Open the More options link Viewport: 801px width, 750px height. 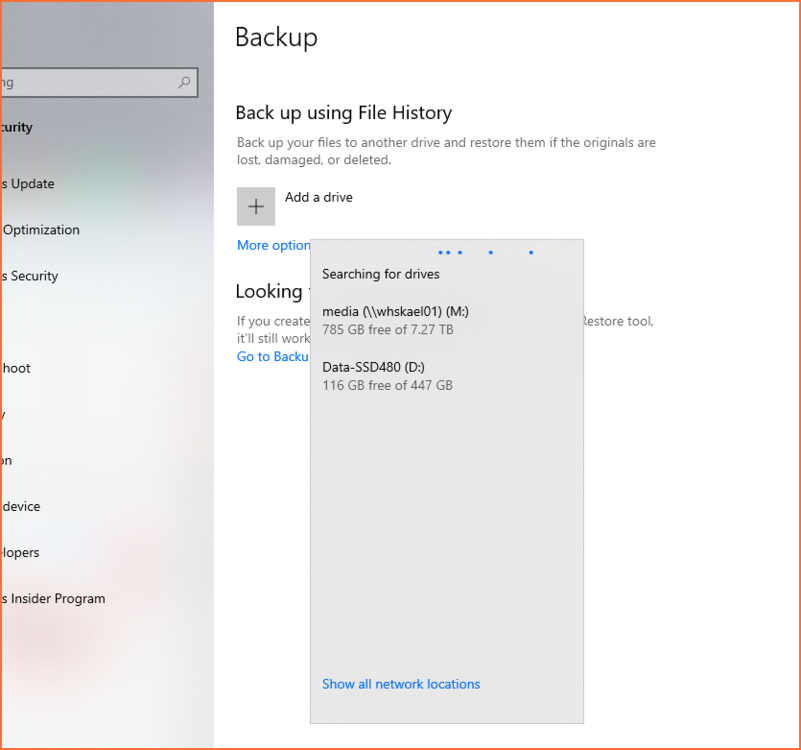click(x=270, y=245)
